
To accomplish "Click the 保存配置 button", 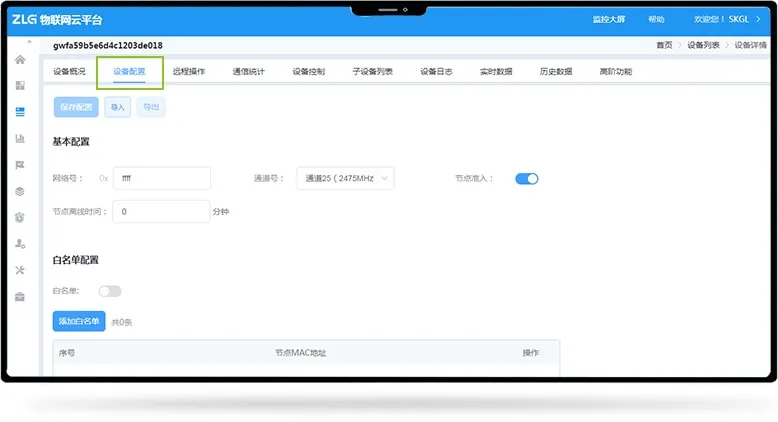I will pos(76,107).
